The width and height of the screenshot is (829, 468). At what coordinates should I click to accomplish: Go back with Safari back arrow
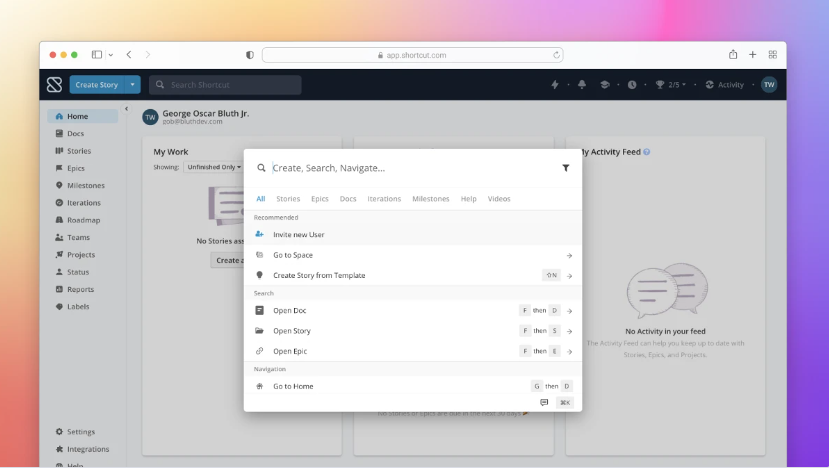[129, 54]
